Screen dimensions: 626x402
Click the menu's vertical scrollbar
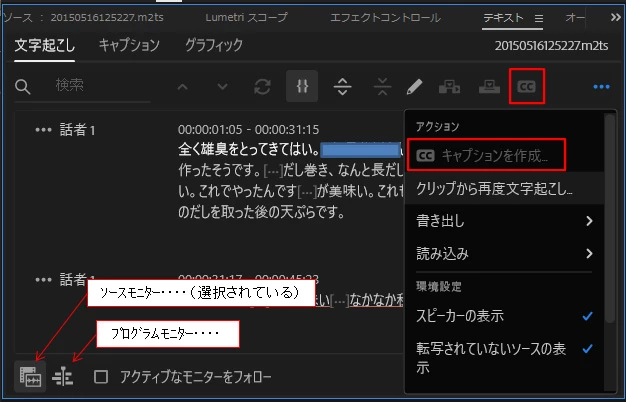click(x=610, y=218)
